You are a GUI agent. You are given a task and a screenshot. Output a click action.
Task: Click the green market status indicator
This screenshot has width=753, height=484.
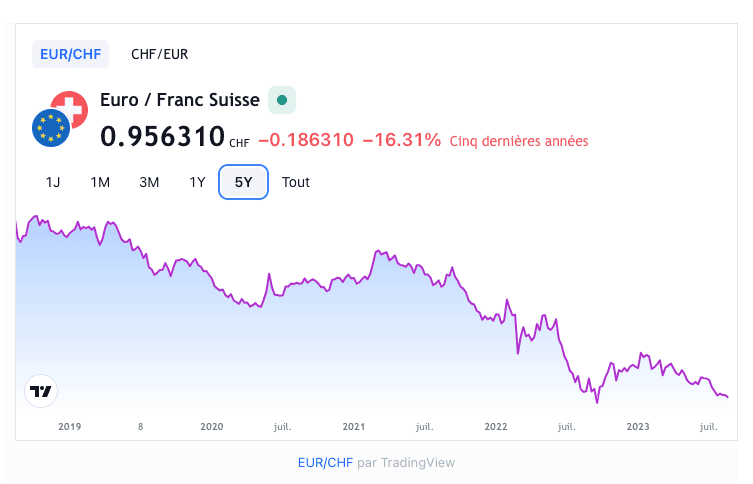click(x=282, y=100)
